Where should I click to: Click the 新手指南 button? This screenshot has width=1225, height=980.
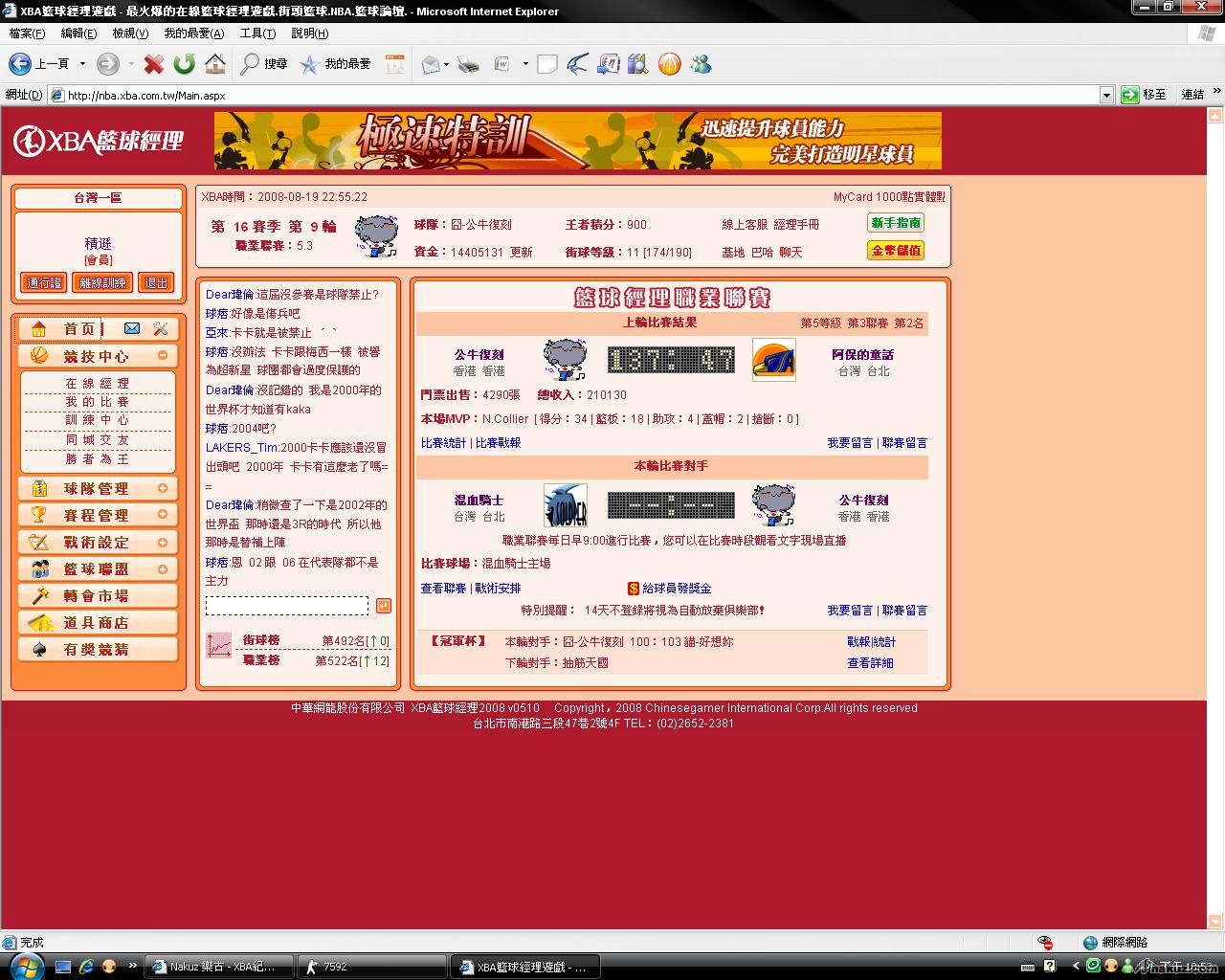pyautogui.click(x=895, y=223)
